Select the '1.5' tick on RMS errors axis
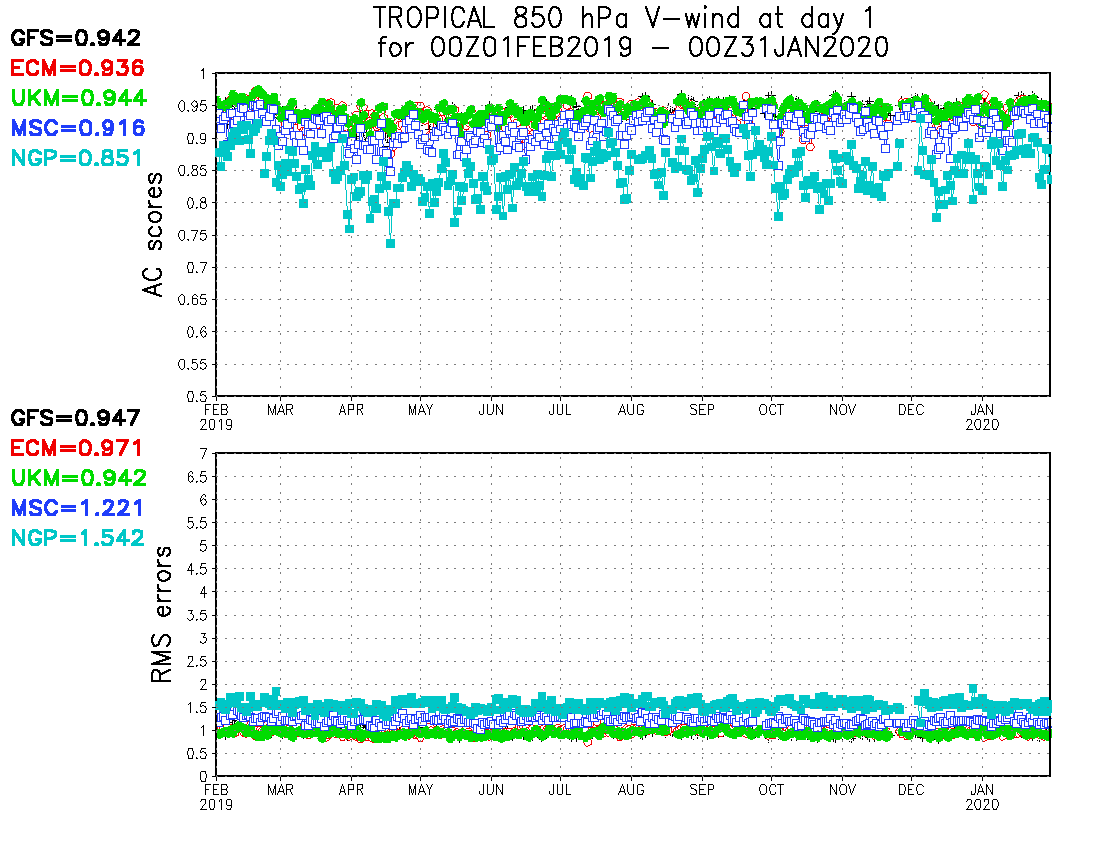 pyautogui.click(x=196, y=708)
